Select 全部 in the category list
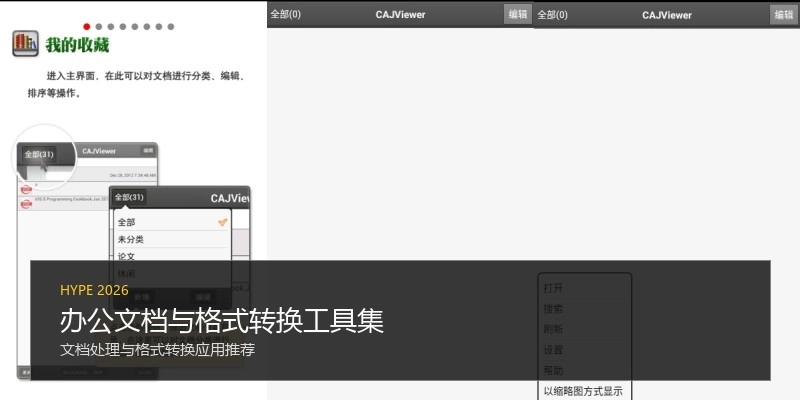The image size is (800, 400). click(127, 223)
